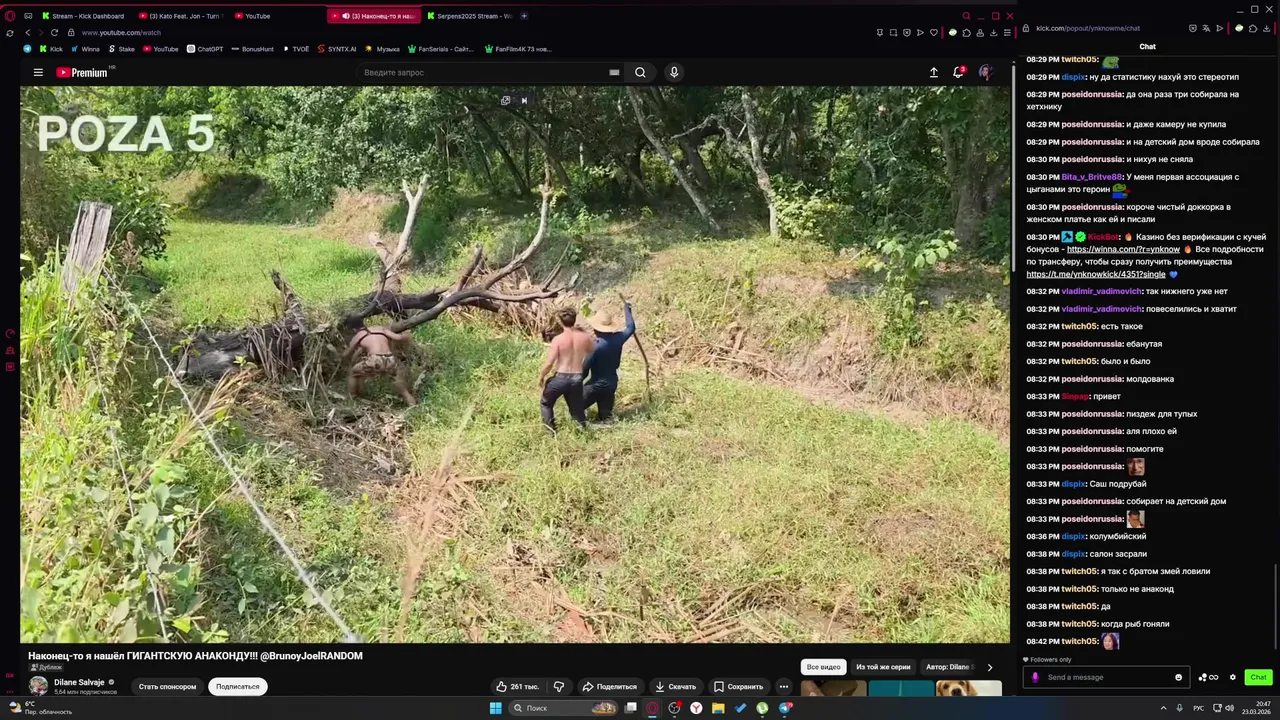Image resolution: width=1280 pixels, height=720 pixels.
Task: Click РУС language indicator in system tray
Action: (1198, 708)
